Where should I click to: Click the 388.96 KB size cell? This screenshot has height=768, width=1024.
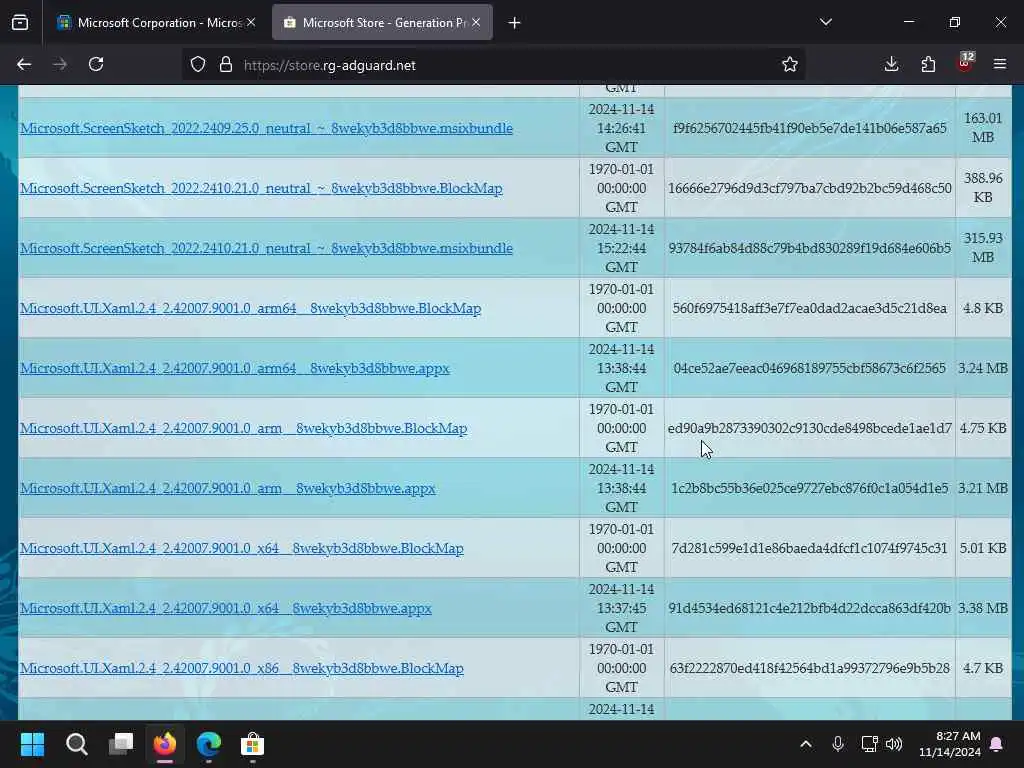pyautogui.click(x=983, y=188)
